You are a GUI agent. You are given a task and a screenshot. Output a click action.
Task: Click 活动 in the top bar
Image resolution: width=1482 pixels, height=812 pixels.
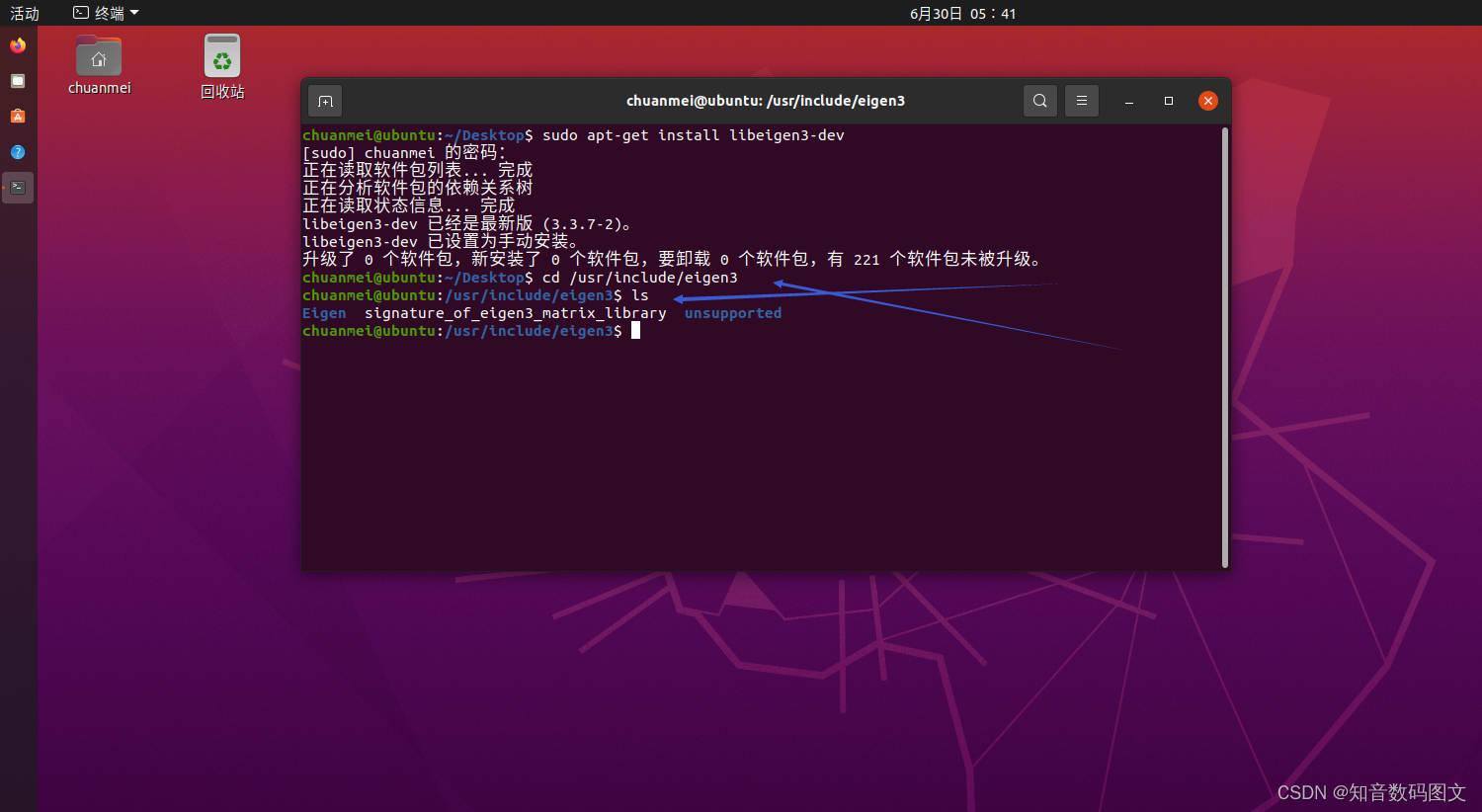coord(25,13)
